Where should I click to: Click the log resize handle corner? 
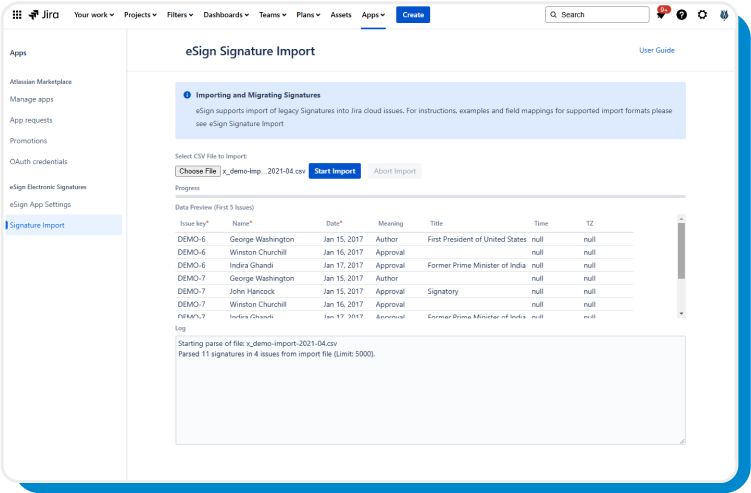(x=682, y=441)
